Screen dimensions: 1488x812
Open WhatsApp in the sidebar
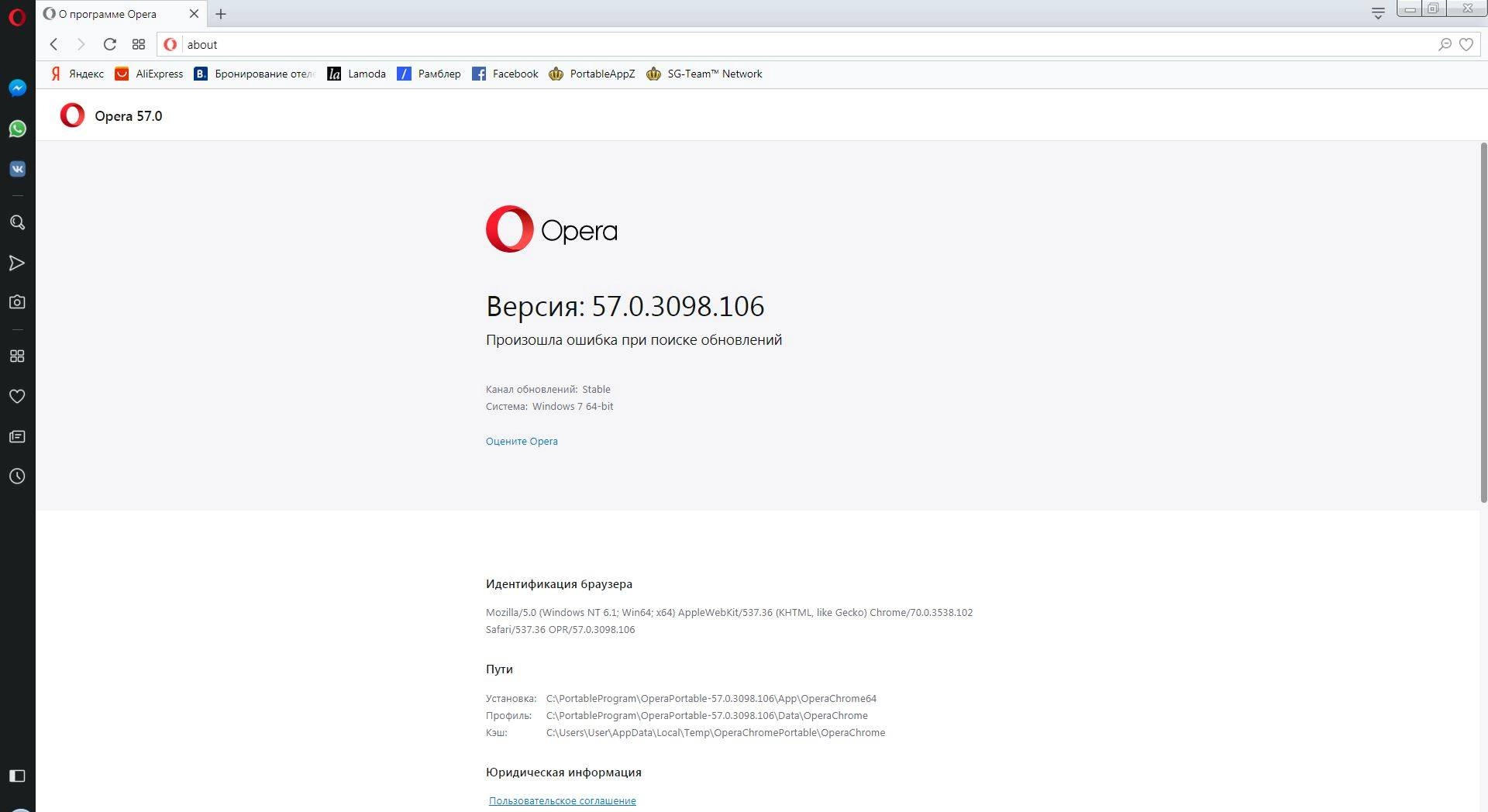click(17, 129)
